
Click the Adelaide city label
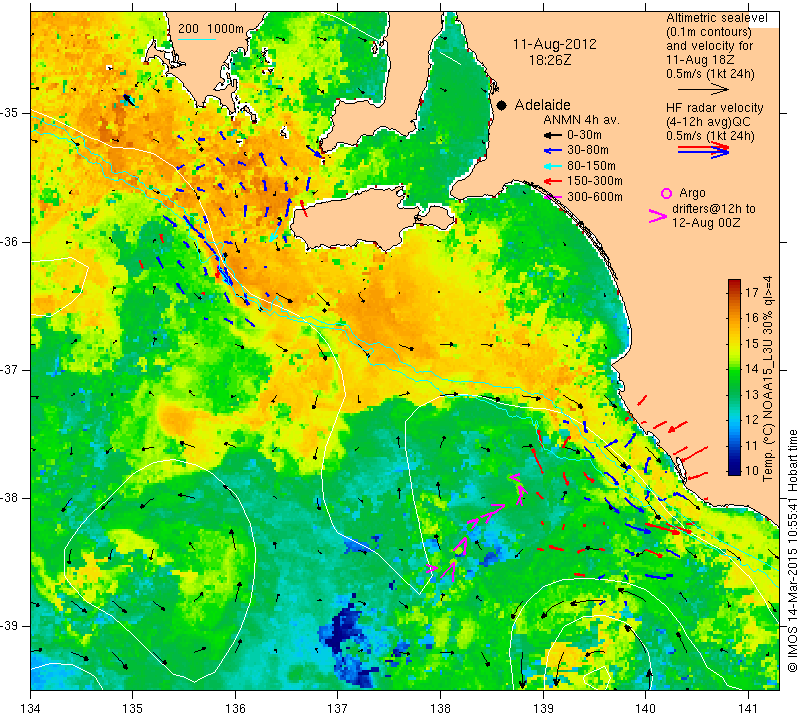[542, 105]
